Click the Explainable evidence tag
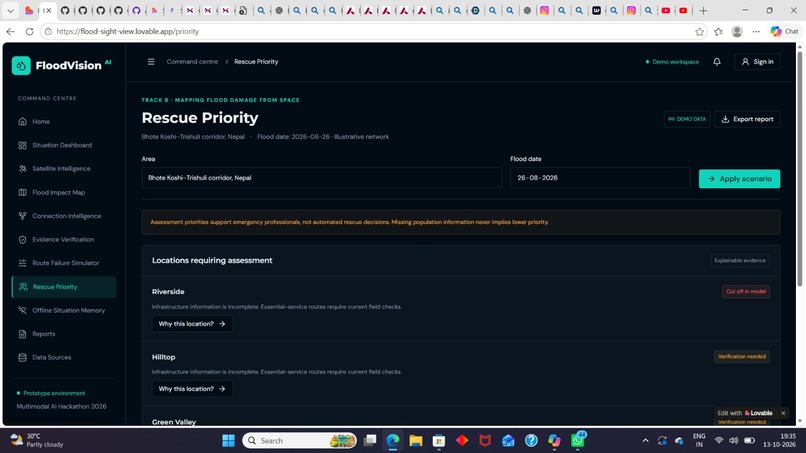 (740, 261)
